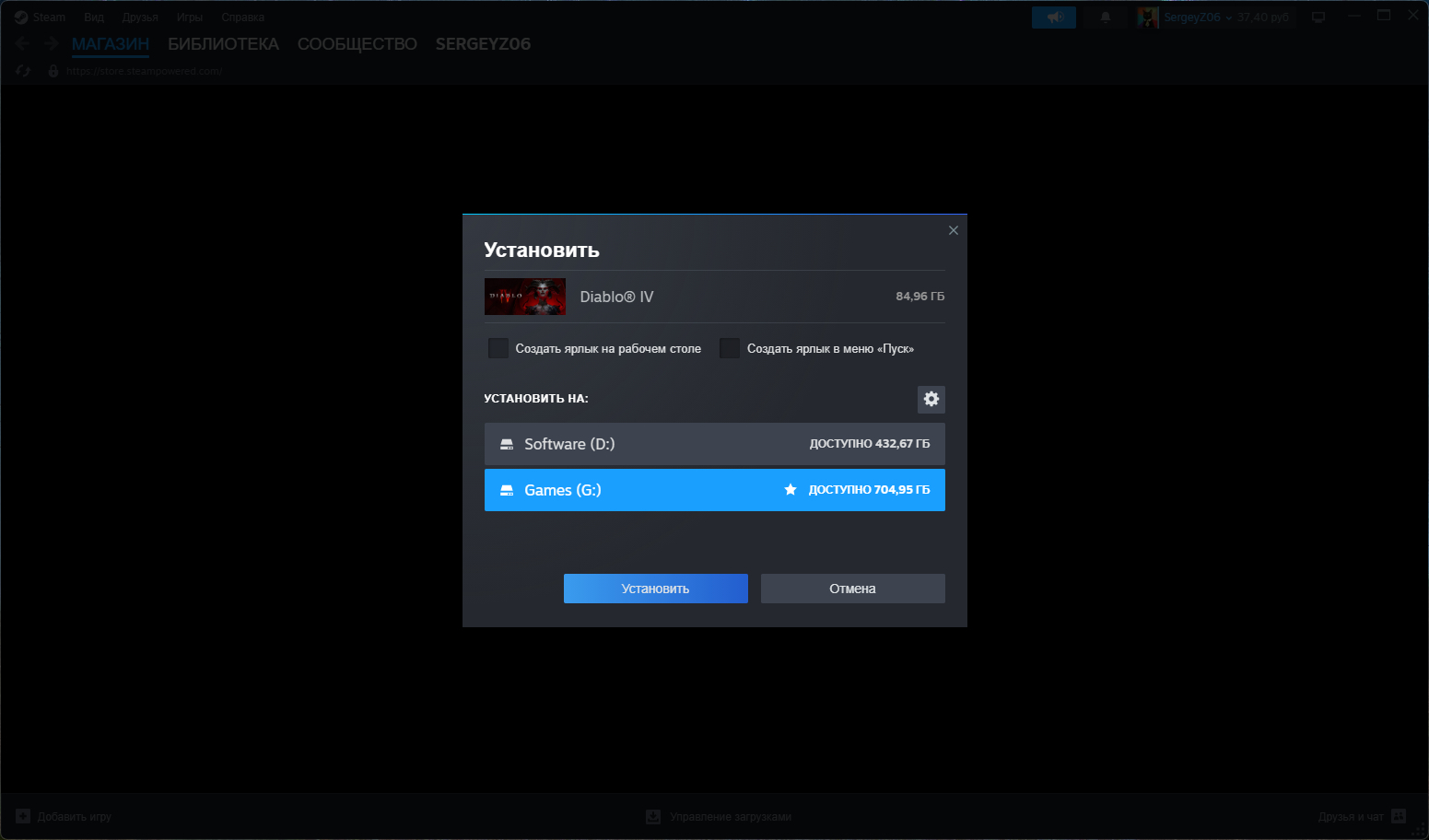Click the Steam logo icon

[21, 17]
